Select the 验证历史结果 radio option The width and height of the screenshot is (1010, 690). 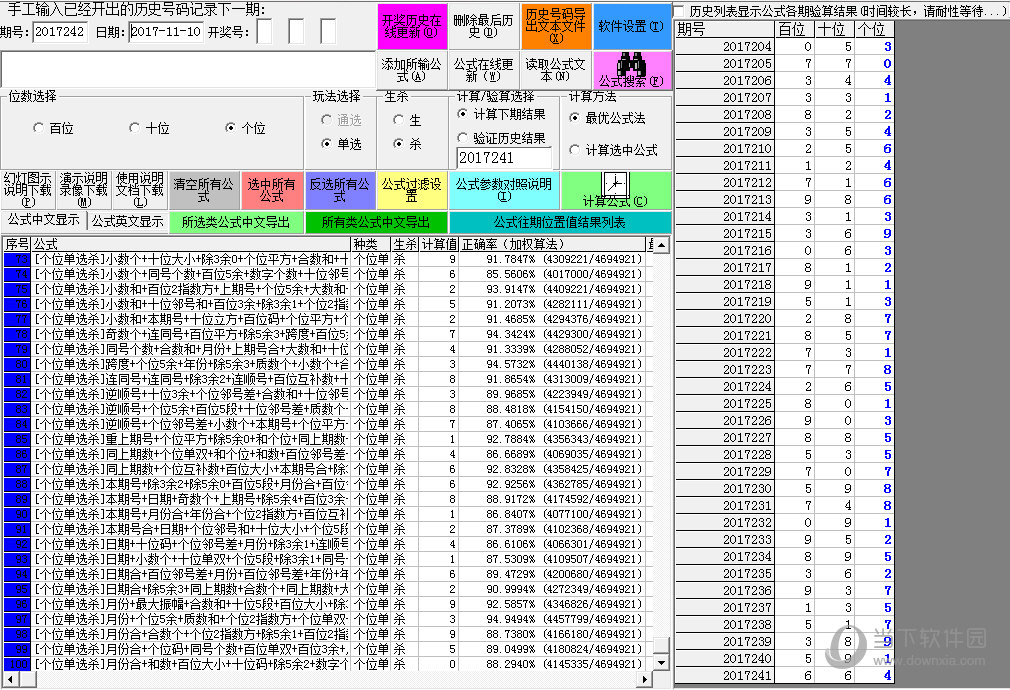[463, 138]
